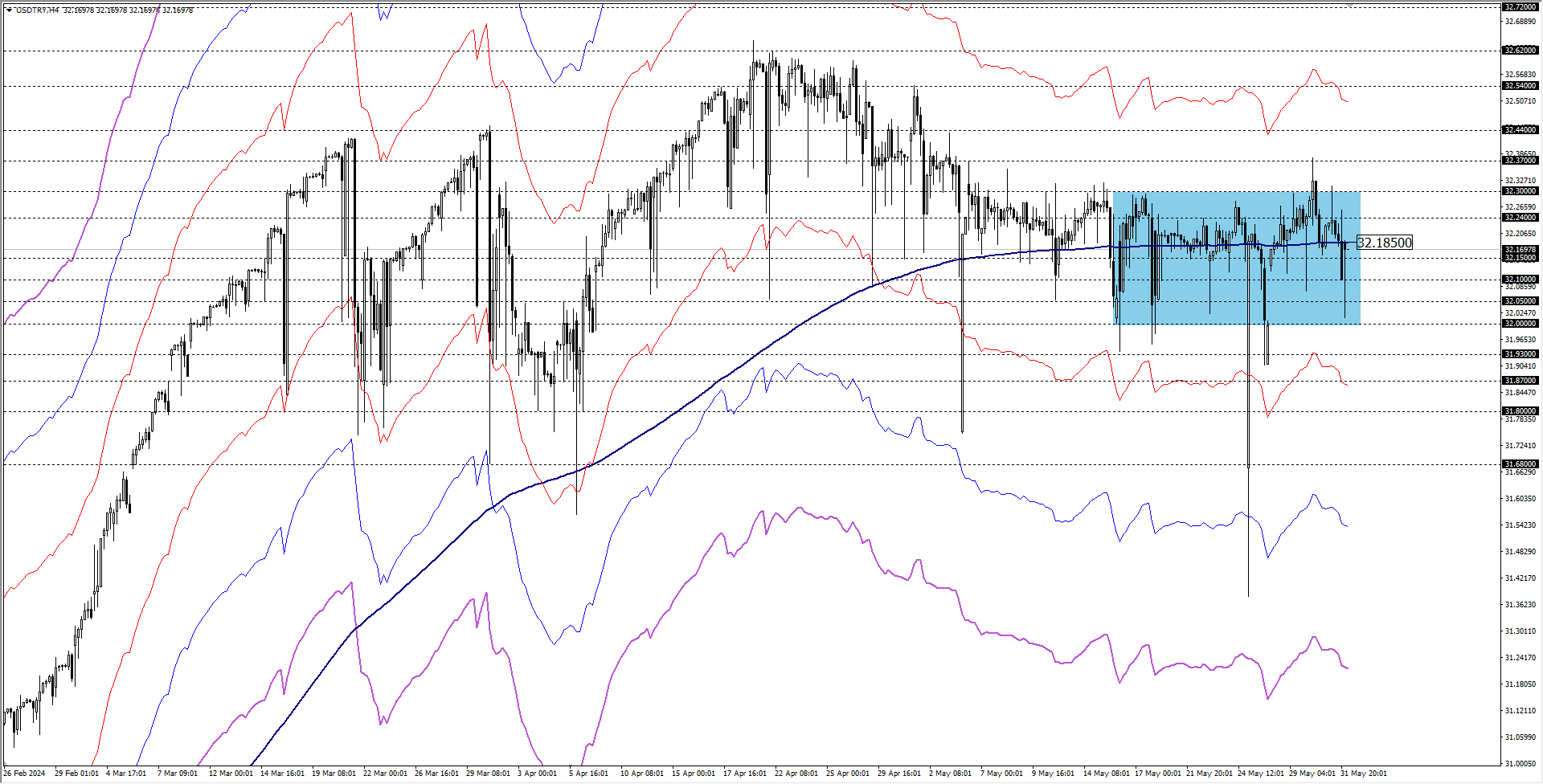This screenshot has width=1543, height=784.
Task: Click the 31.48290 price scale value
Action: click(x=1520, y=552)
